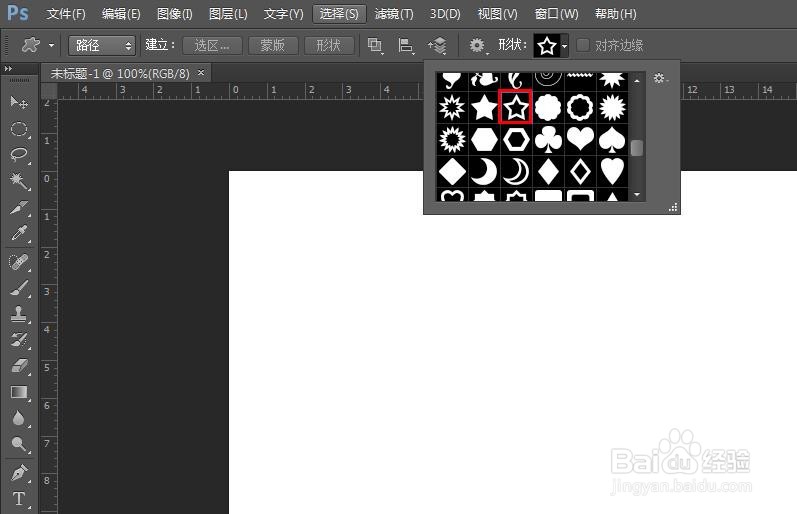
Task: Click the 选区... button
Action: [x=212, y=45]
